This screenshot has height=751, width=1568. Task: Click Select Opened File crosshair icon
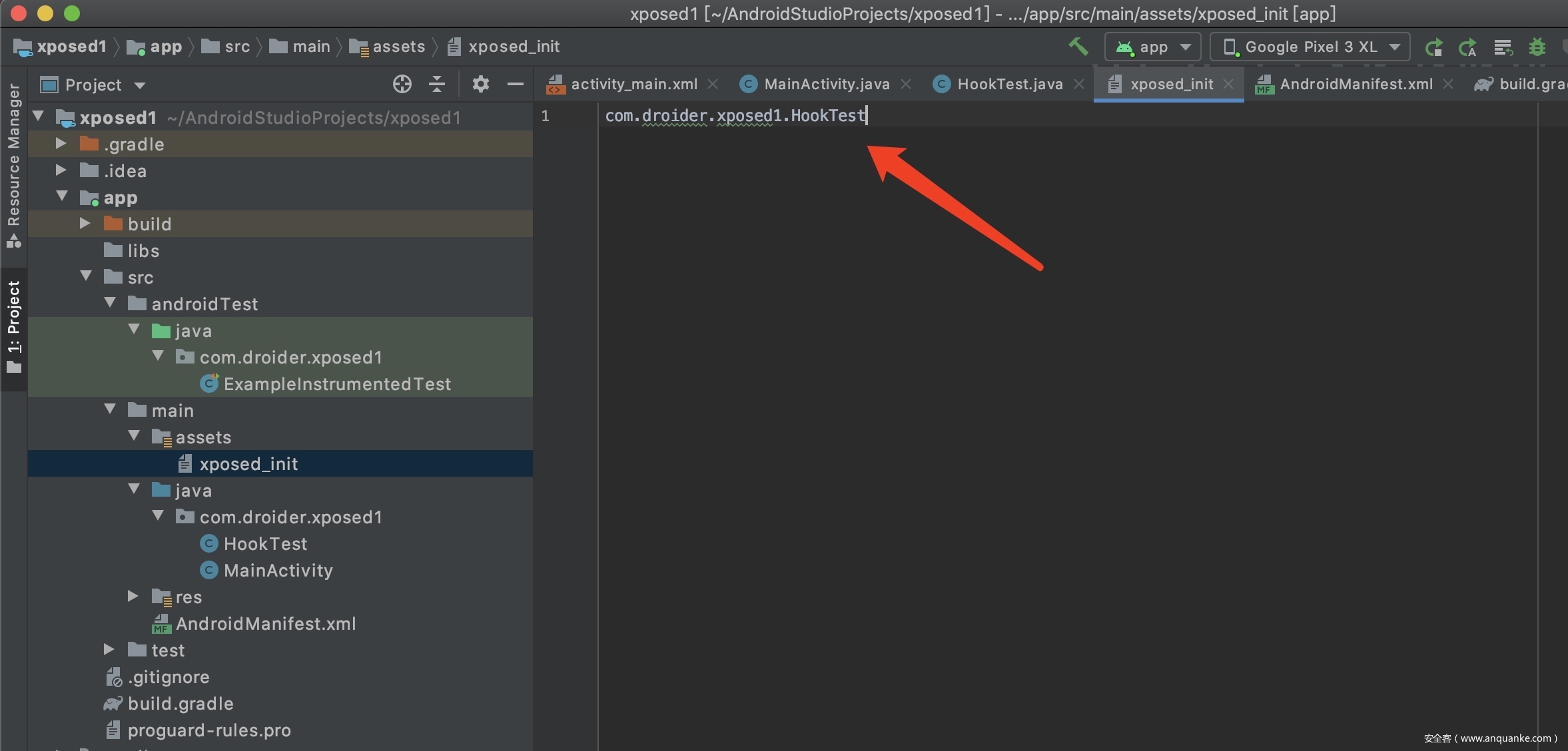click(x=402, y=85)
